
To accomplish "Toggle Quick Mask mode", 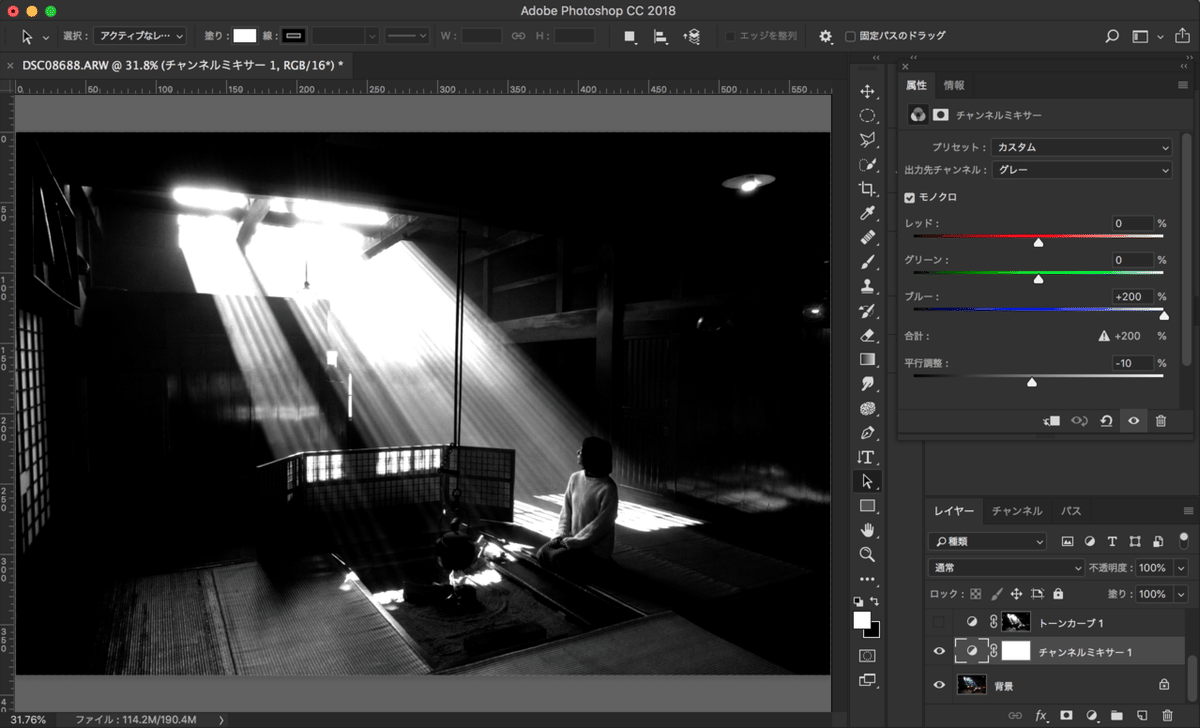I will pyautogui.click(x=867, y=656).
